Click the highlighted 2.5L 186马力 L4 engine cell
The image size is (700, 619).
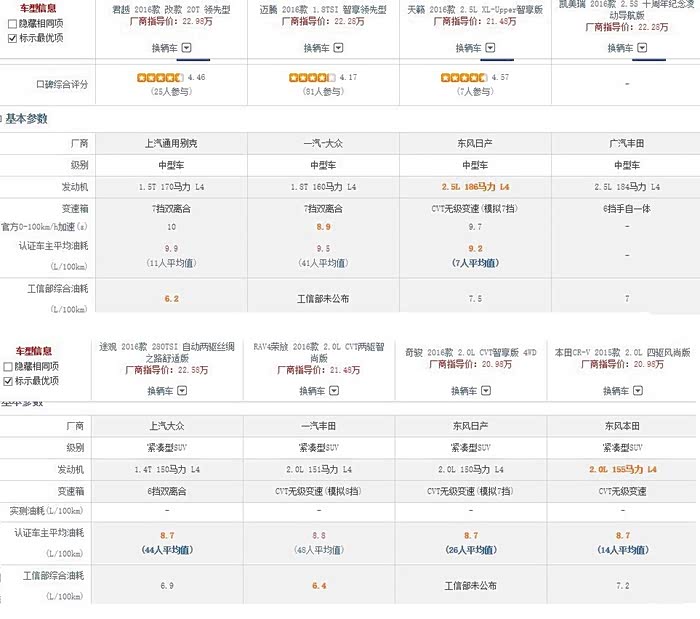point(475,187)
